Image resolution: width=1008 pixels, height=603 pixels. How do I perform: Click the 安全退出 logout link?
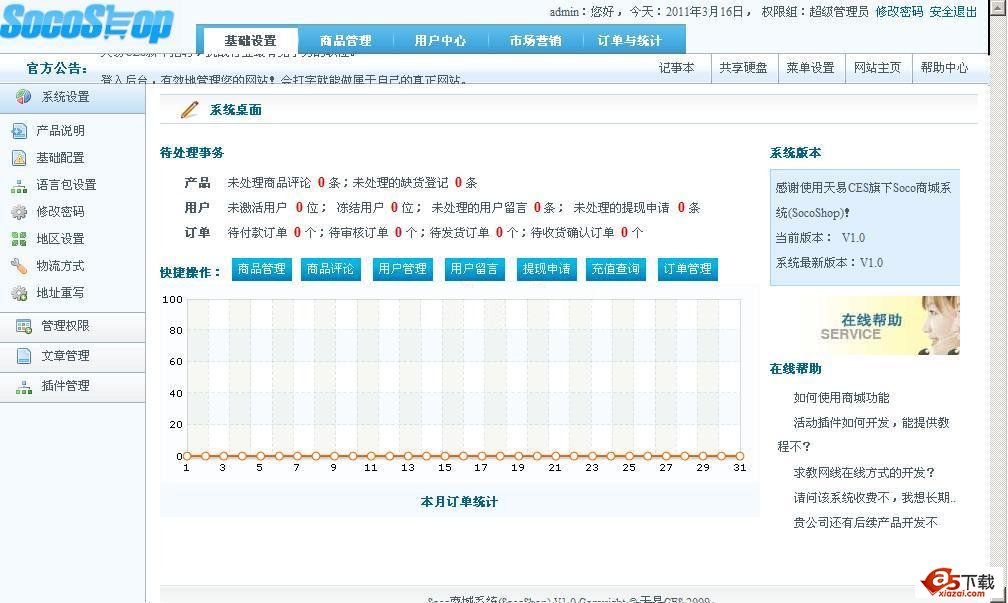coord(953,12)
